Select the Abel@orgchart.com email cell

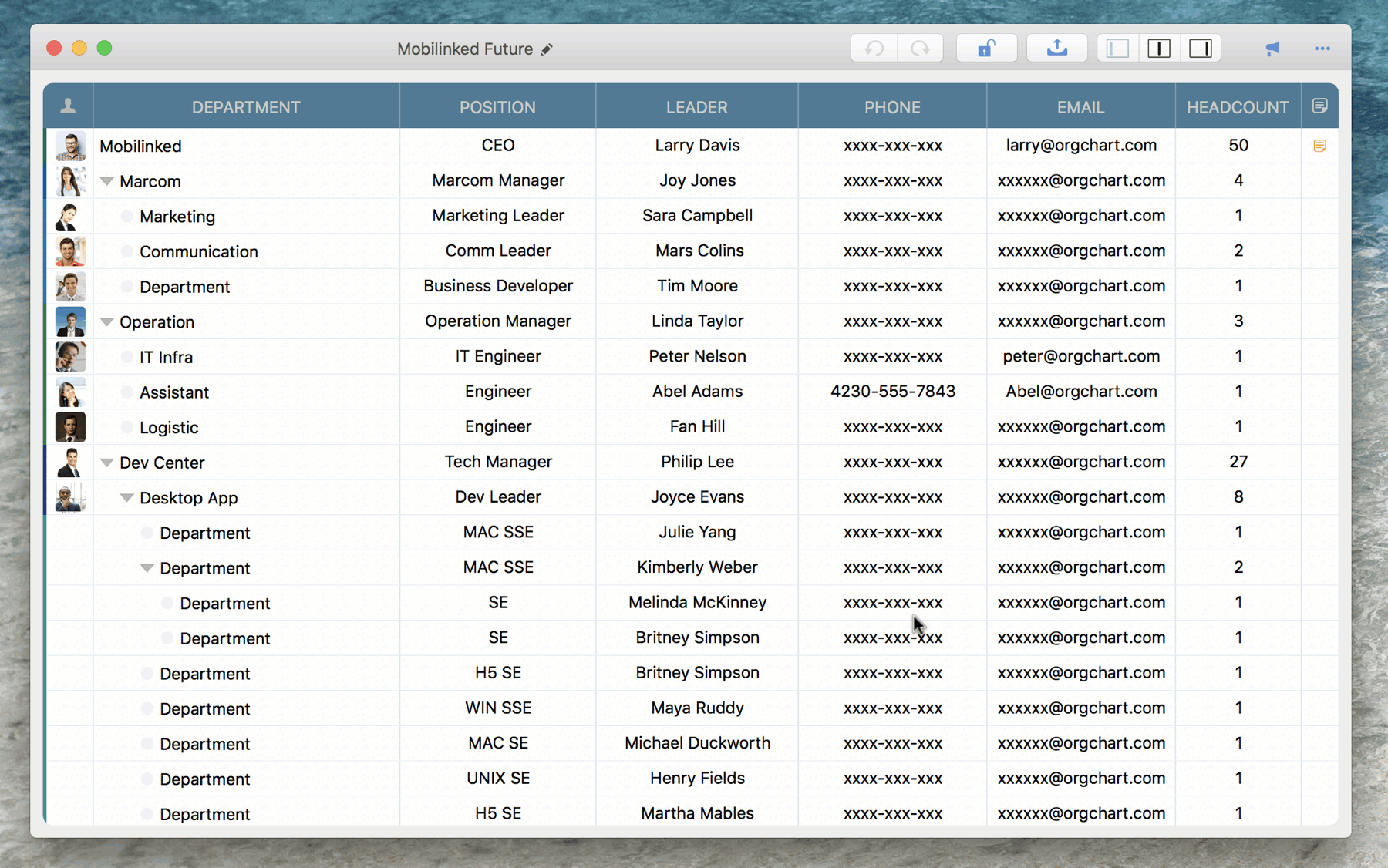(x=1080, y=392)
